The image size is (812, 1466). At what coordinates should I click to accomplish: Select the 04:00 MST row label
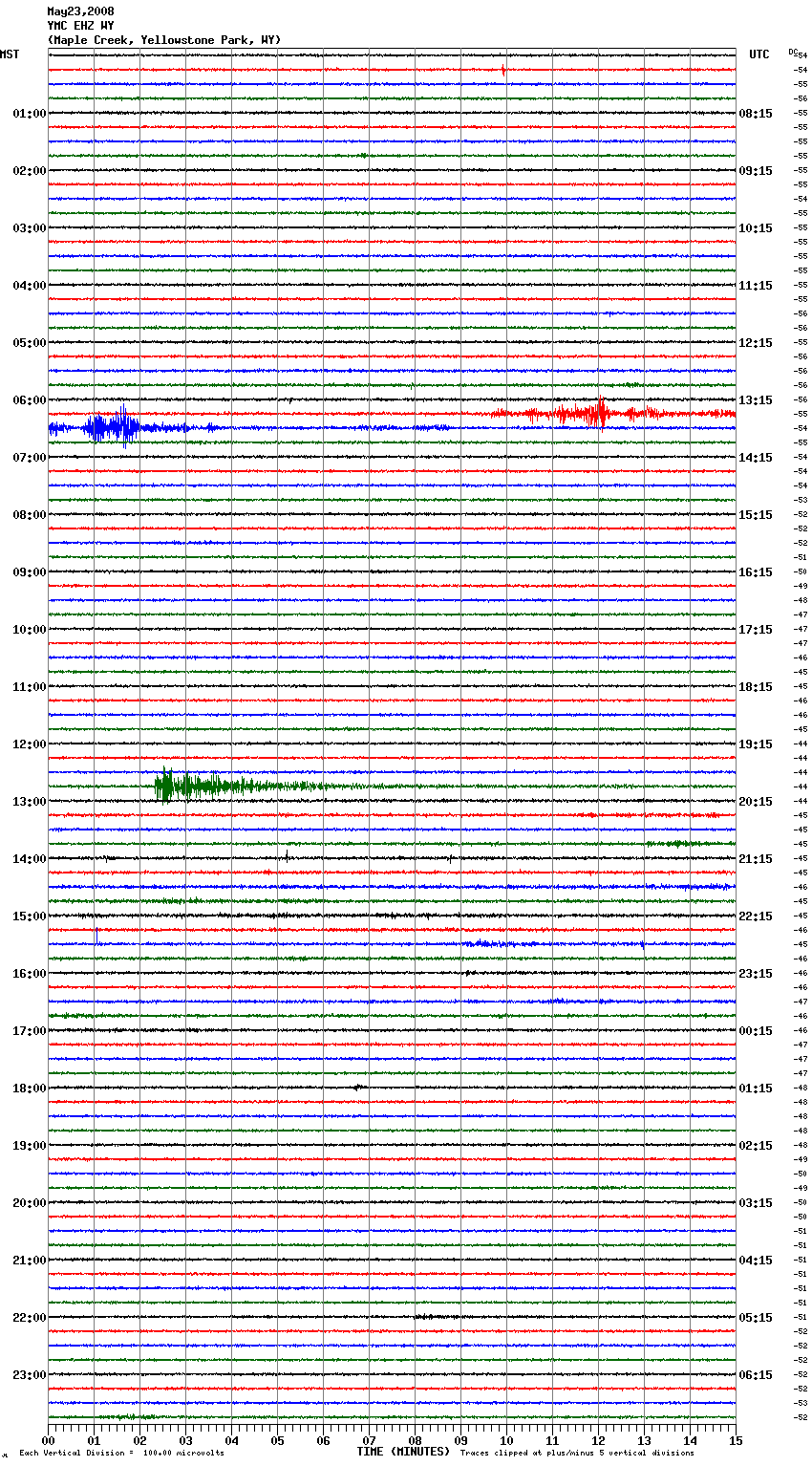[x=30, y=286]
